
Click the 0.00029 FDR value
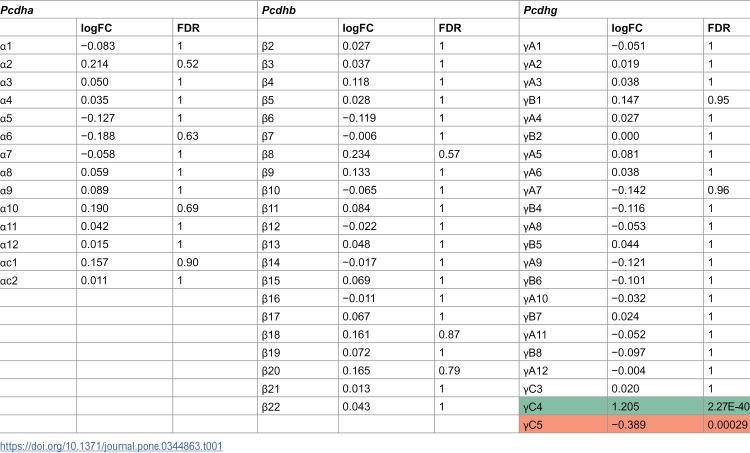pos(727,425)
